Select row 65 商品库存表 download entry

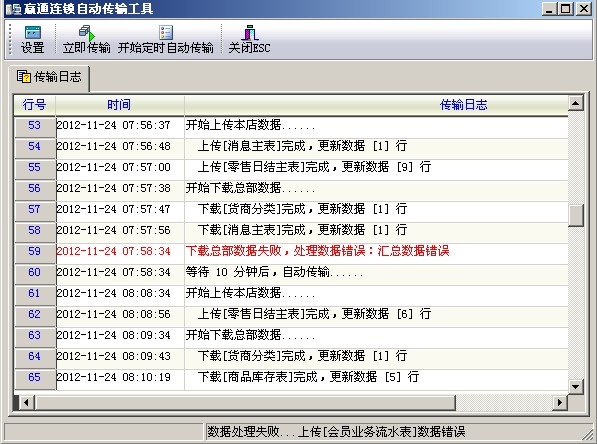291,377
